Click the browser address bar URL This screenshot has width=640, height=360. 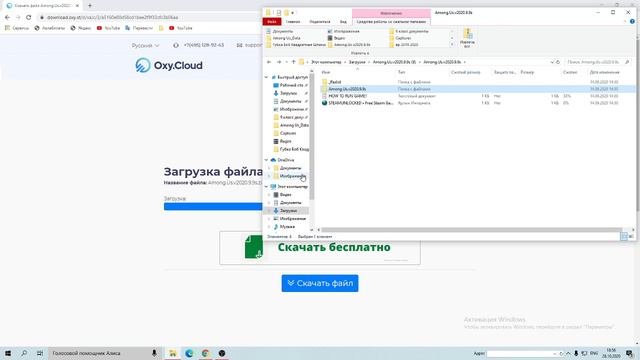pos(112,18)
